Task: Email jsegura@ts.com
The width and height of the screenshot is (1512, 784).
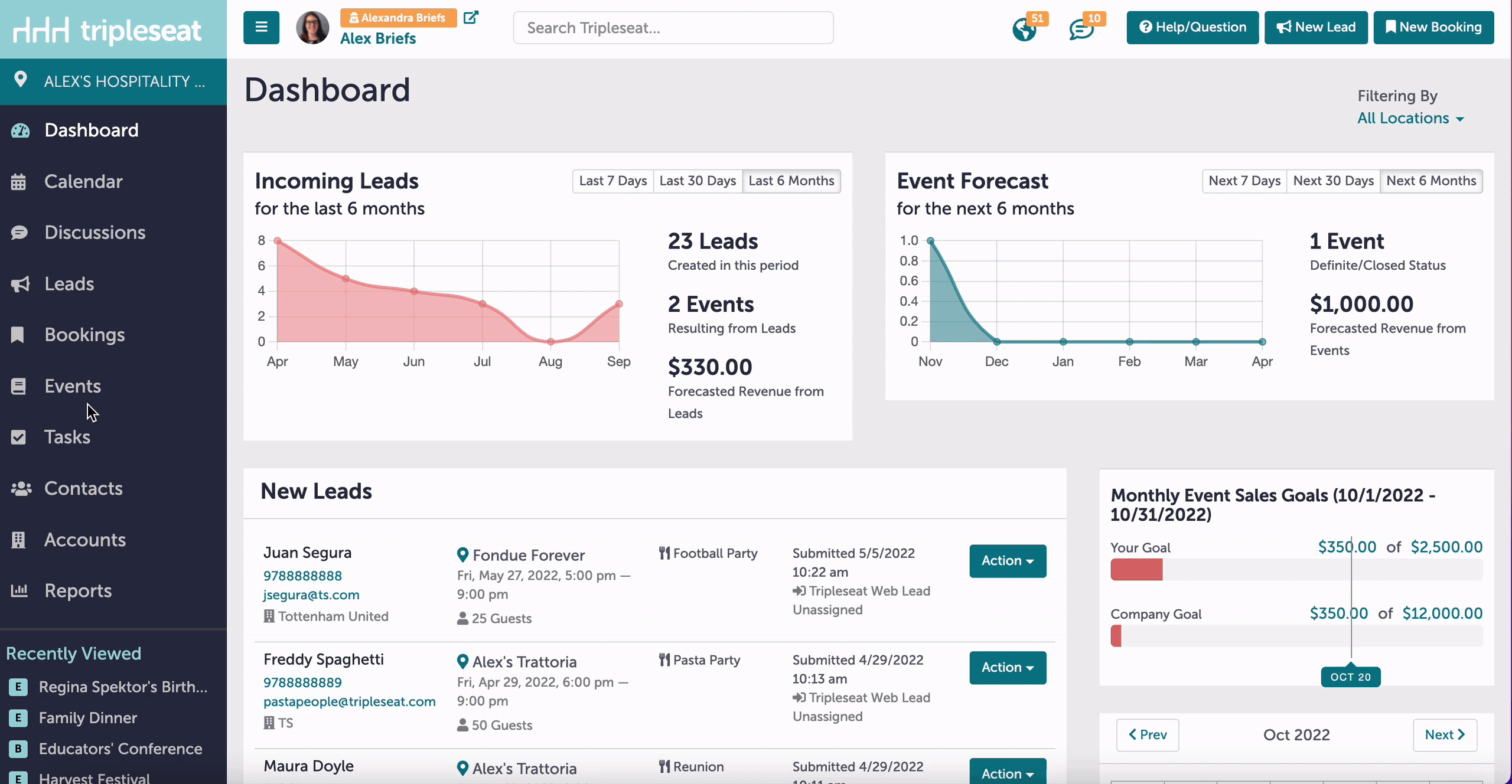Action: tap(311, 595)
